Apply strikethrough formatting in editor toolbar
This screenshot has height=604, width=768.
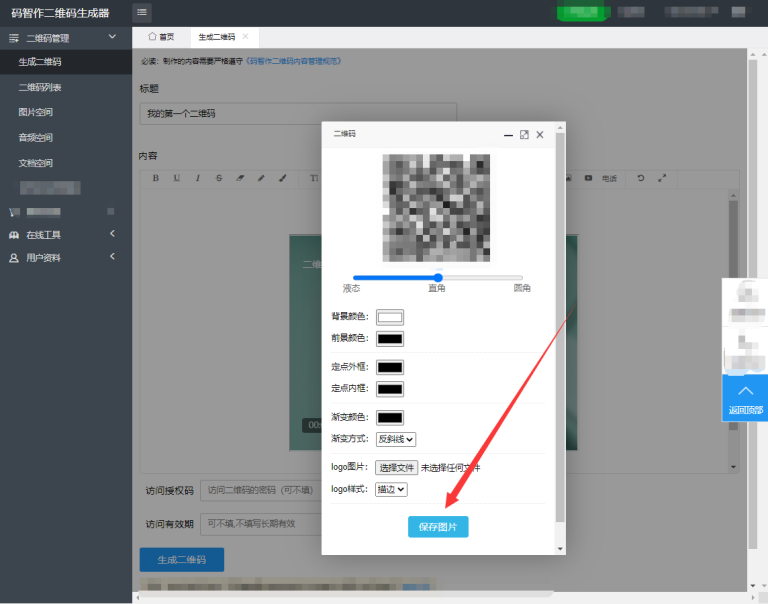(219, 178)
